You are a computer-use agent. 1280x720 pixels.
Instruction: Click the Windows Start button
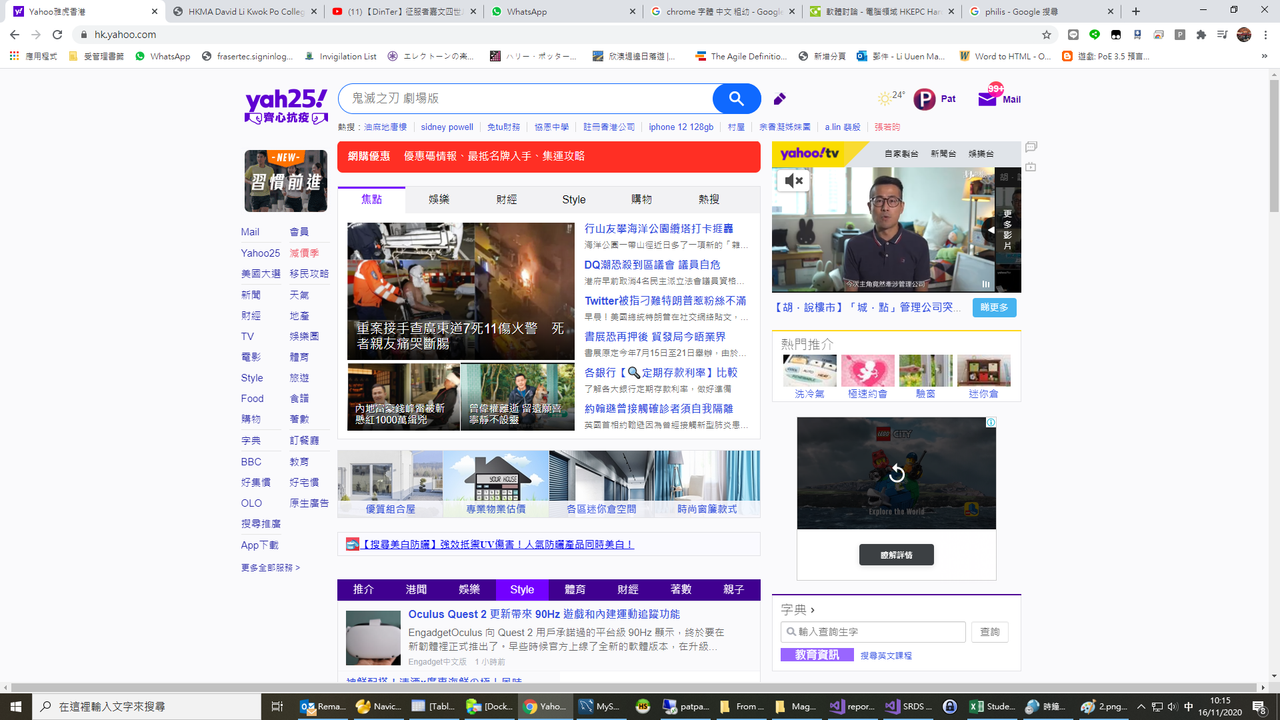click(16, 706)
